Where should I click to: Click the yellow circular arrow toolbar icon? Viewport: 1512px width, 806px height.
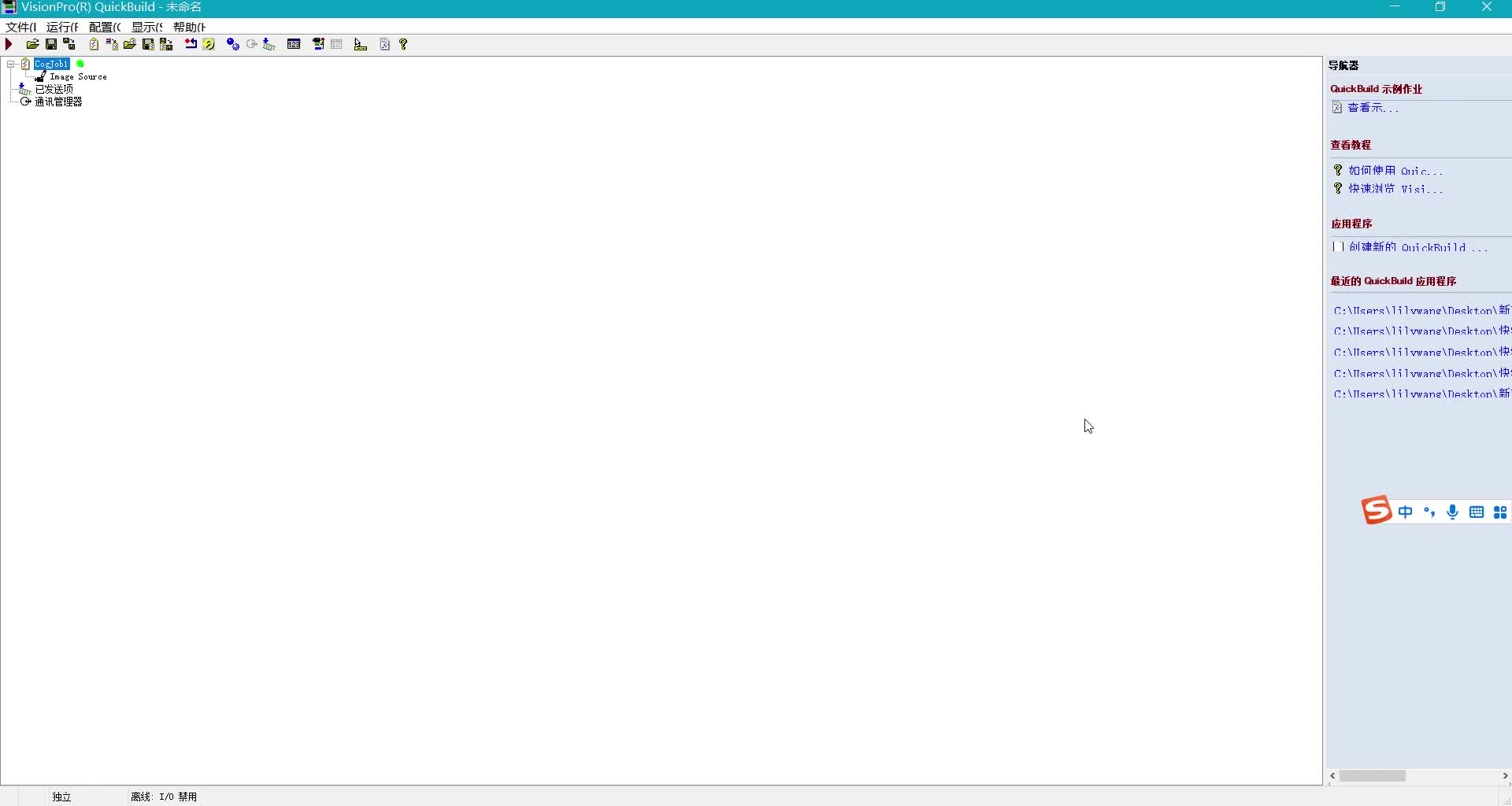click(x=209, y=45)
